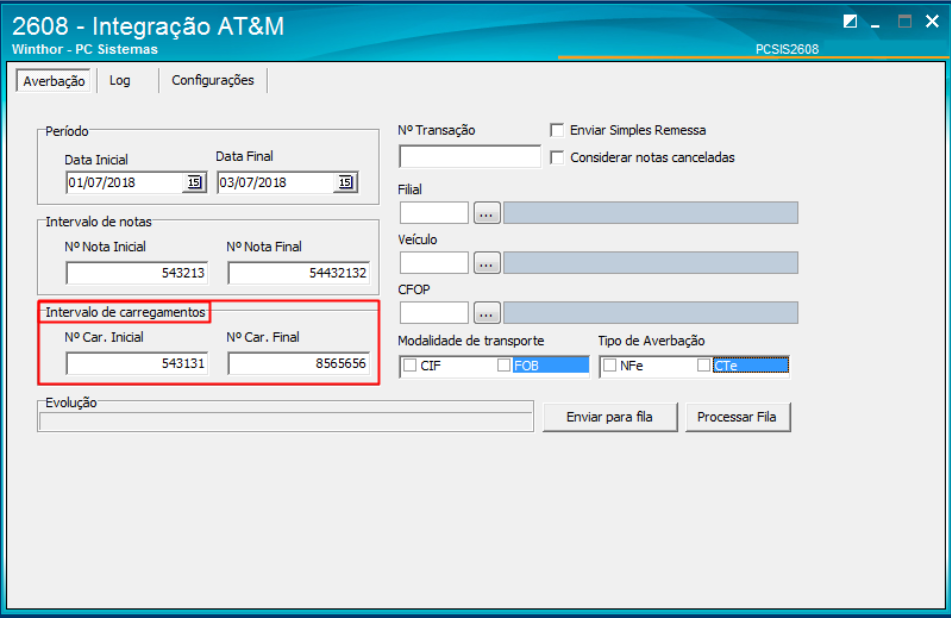Focus the Nº Transação input field
The width and height of the screenshot is (951, 619).
pyautogui.click(x=469, y=156)
